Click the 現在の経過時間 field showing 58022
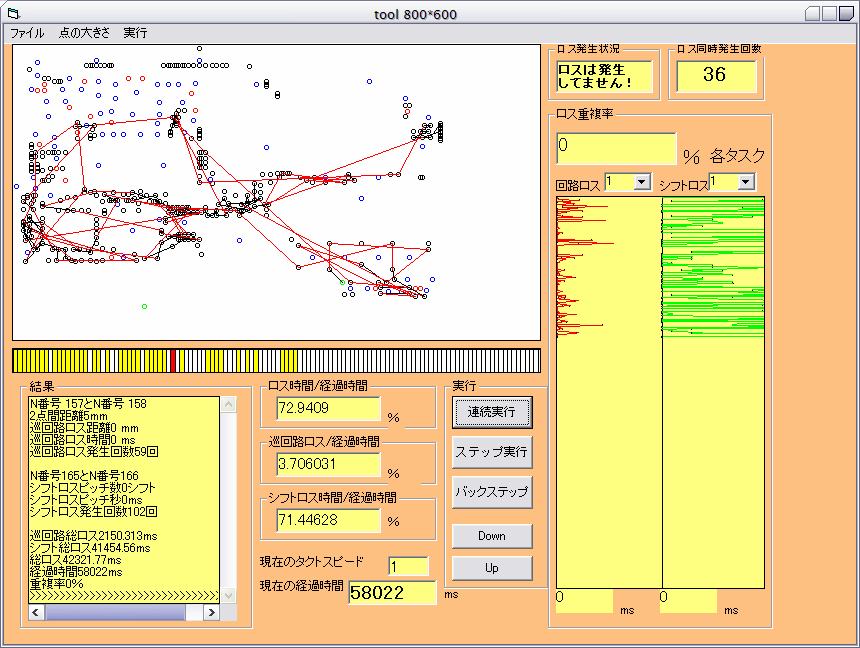Screen dimensions: 860x648 (392, 593)
